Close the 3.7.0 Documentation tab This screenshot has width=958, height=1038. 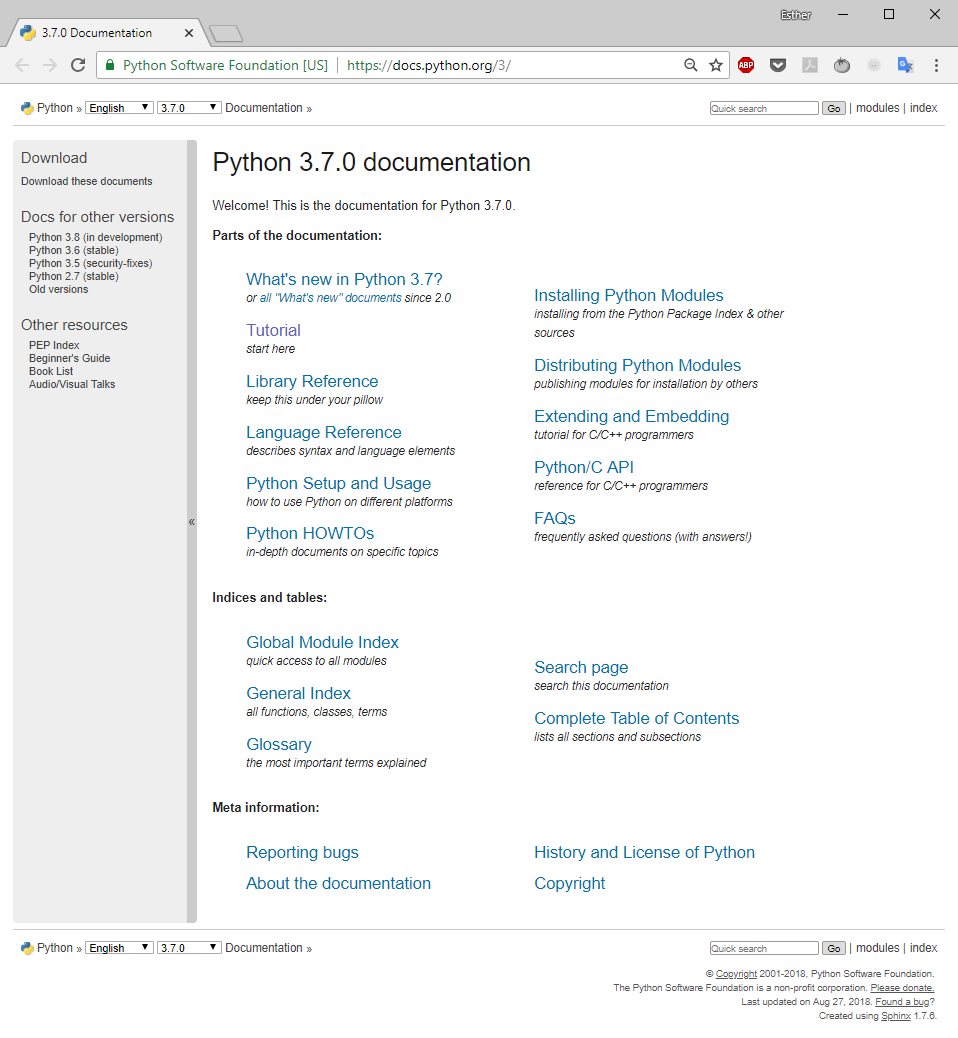click(189, 32)
